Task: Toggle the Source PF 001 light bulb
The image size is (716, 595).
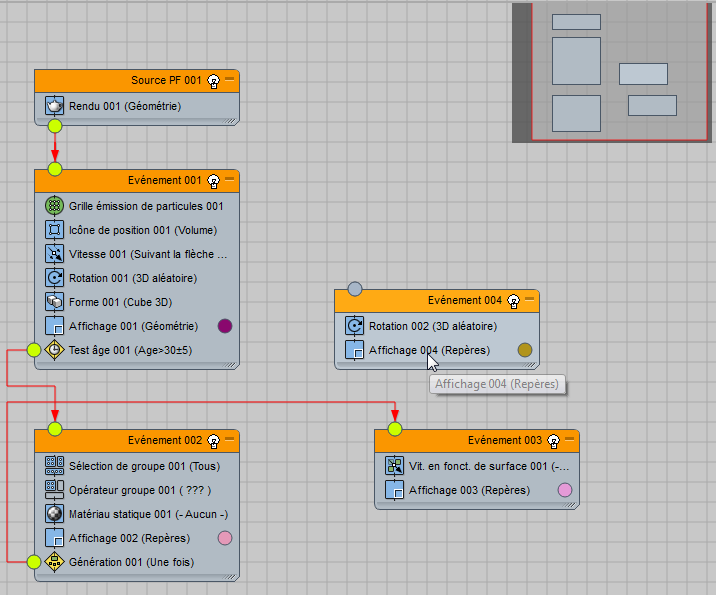Action: pos(213,81)
